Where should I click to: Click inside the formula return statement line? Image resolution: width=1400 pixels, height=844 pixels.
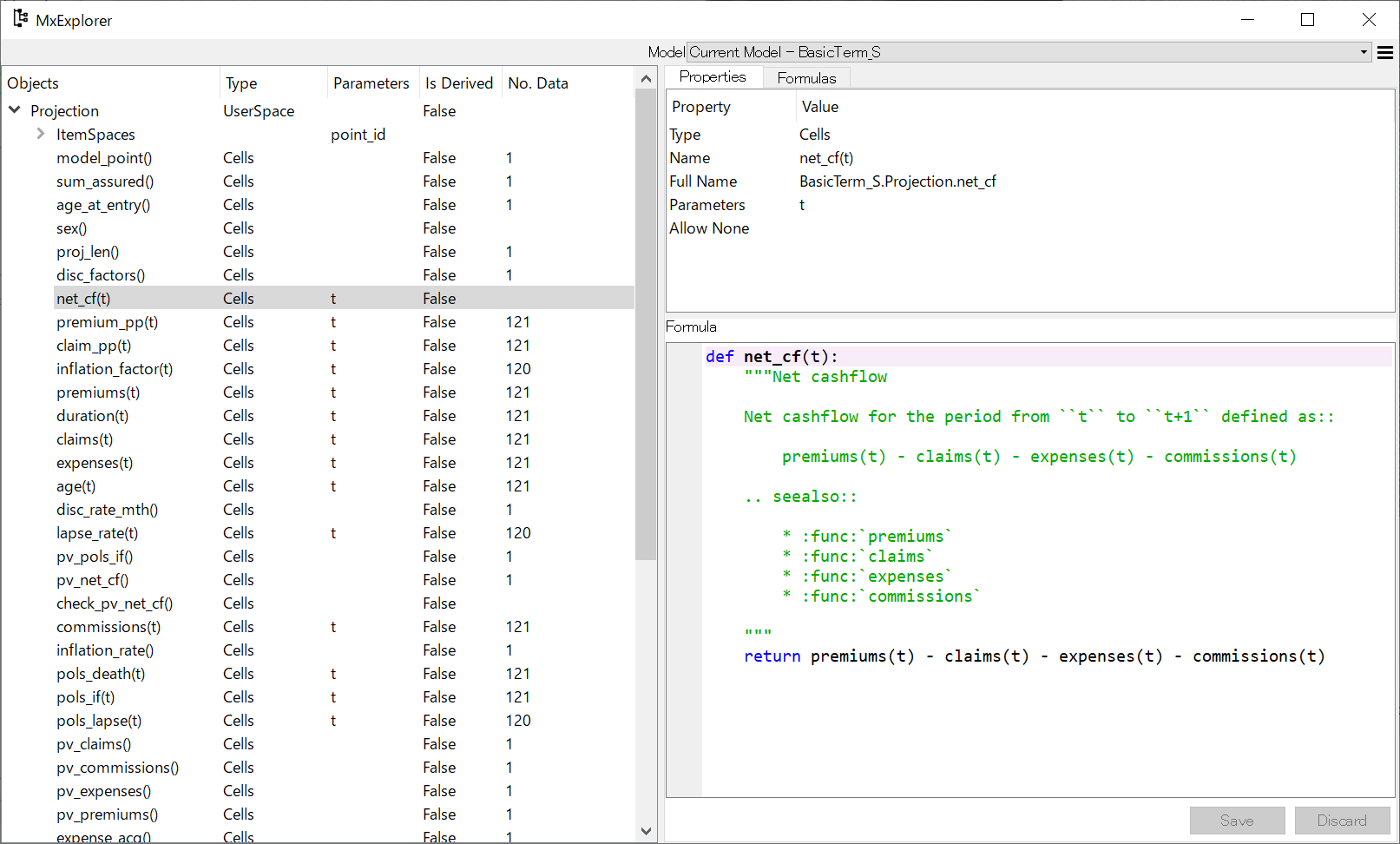[1035, 656]
